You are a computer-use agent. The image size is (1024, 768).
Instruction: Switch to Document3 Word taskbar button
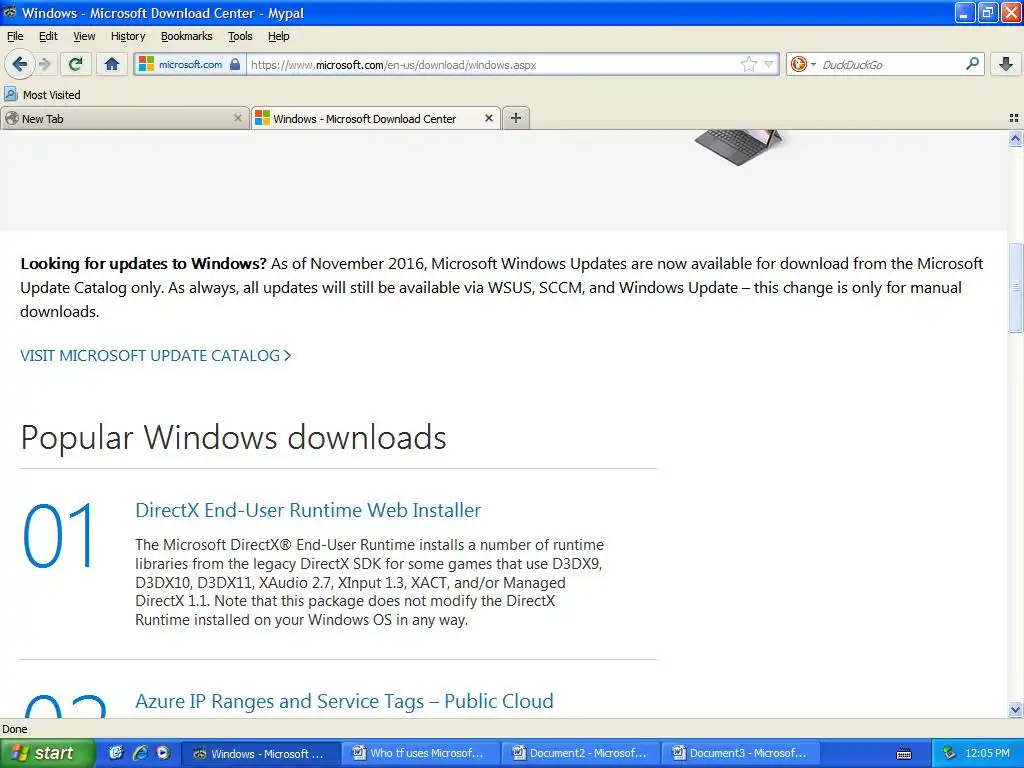741,754
